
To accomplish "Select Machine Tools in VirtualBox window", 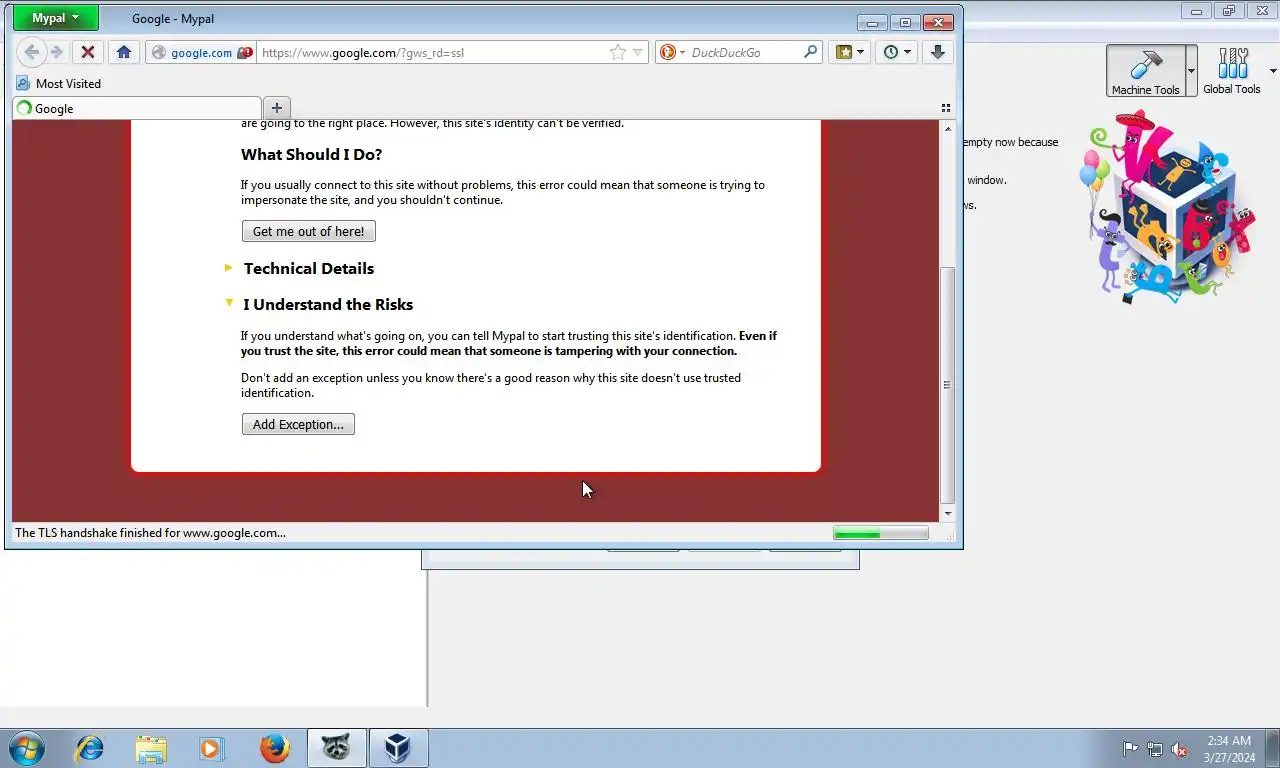I will coord(1146,70).
